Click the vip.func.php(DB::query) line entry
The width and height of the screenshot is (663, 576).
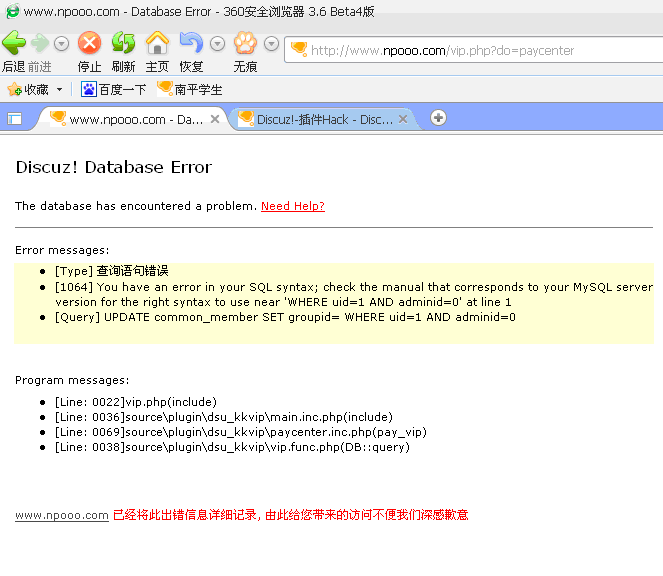tap(232, 447)
